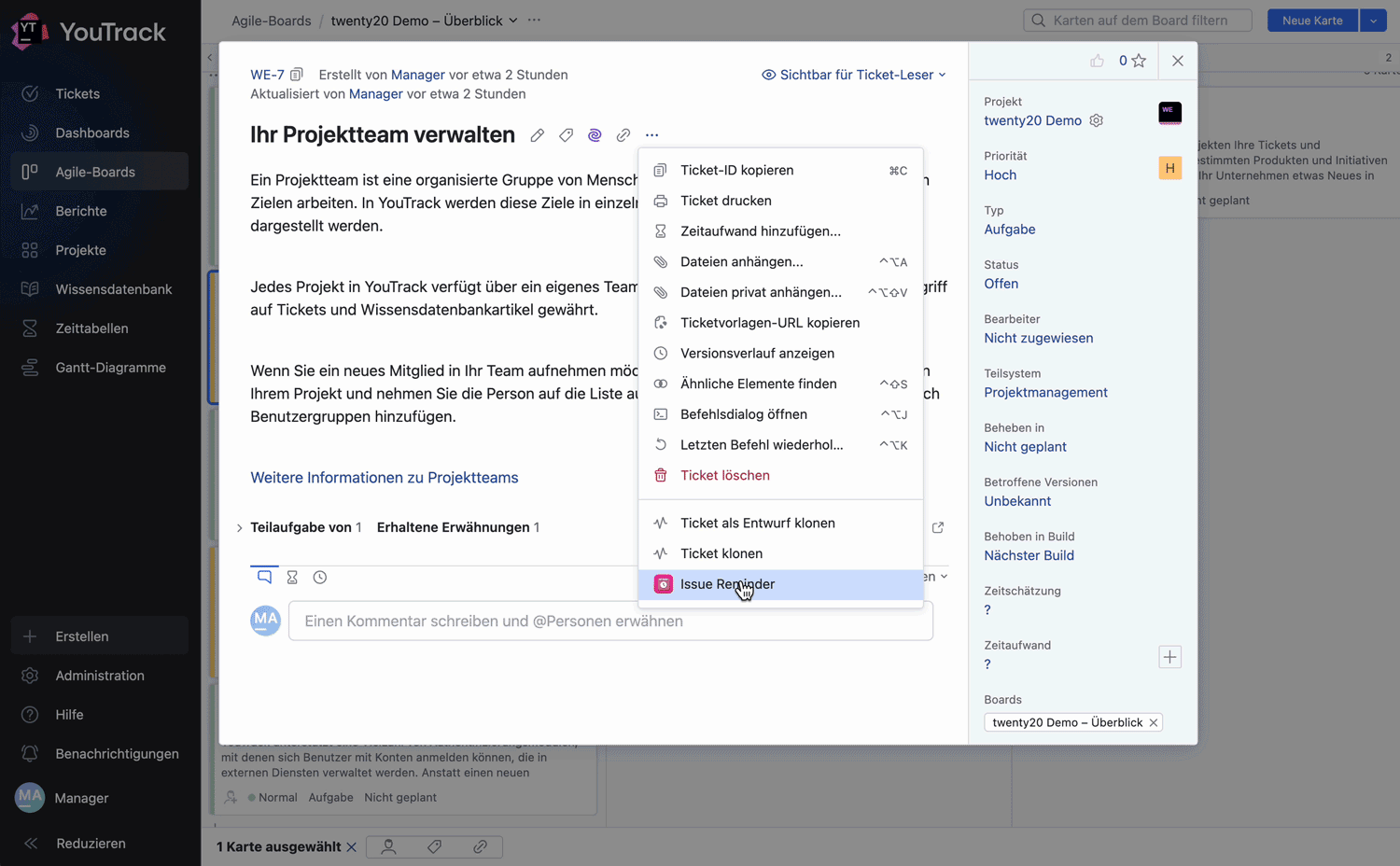
Task: Remove twenty20 Demo – Überblick board tag
Action: pyautogui.click(x=1154, y=722)
